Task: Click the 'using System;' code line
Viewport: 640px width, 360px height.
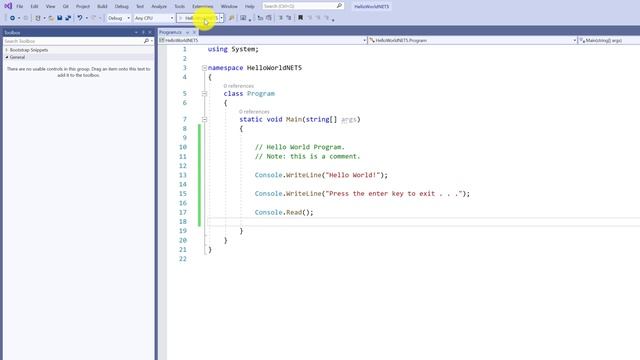Action: pyautogui.click(x=233, y=49)
